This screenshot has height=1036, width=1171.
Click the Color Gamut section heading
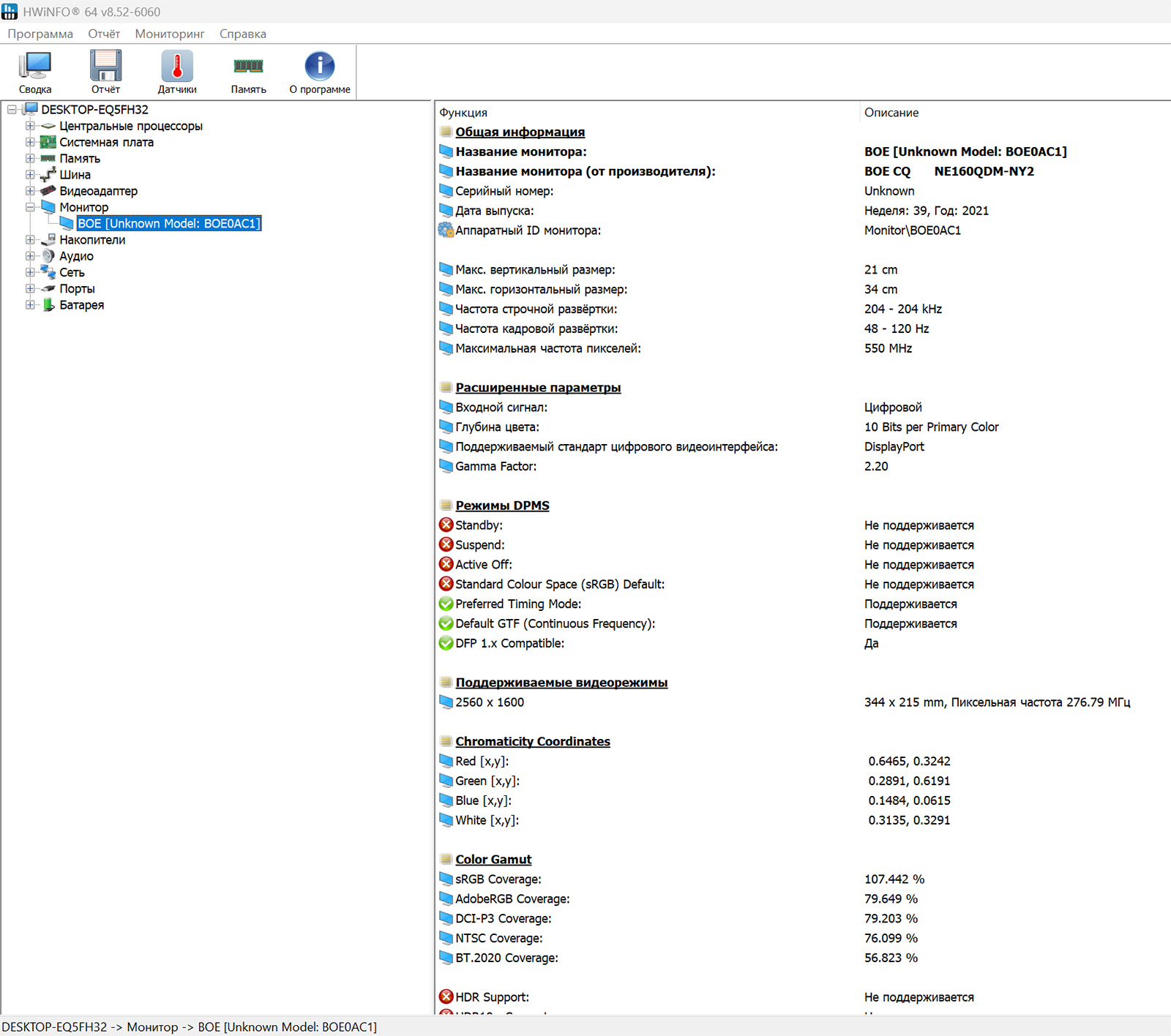pyautogui.click(x=493, y=859)
